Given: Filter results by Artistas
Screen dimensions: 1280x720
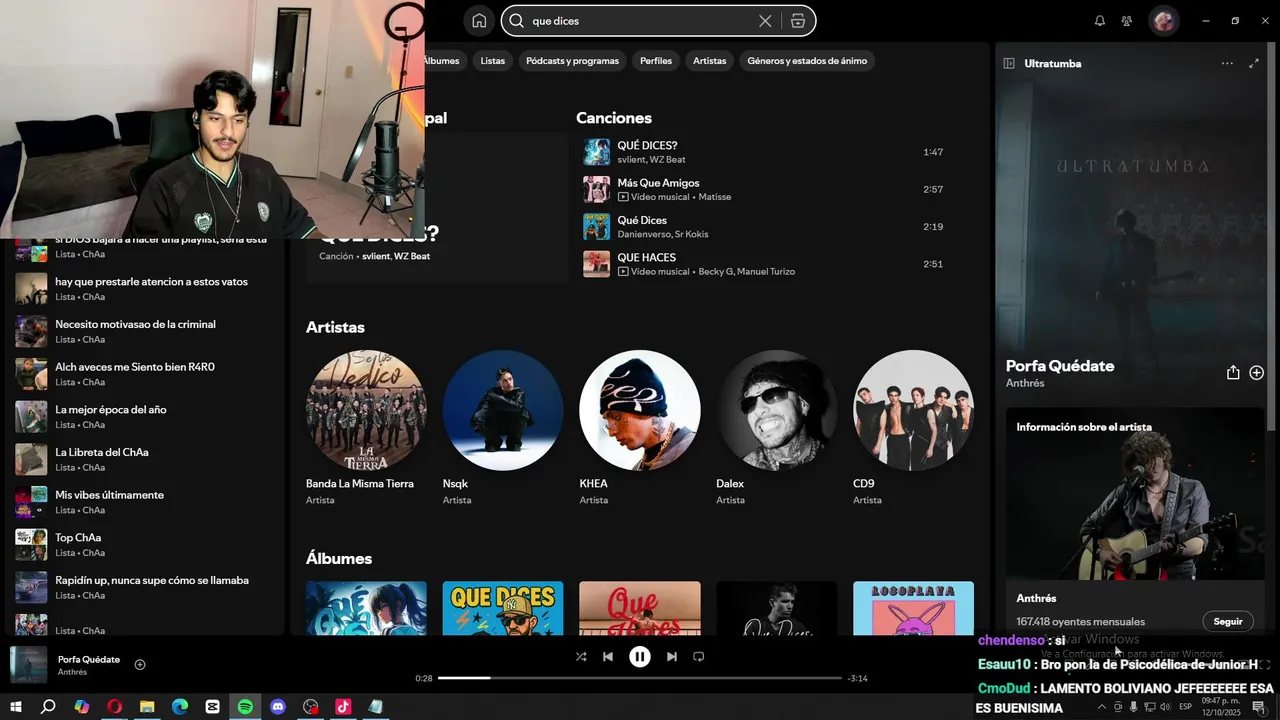Looking at the screenshot, I should coord(710,61).
